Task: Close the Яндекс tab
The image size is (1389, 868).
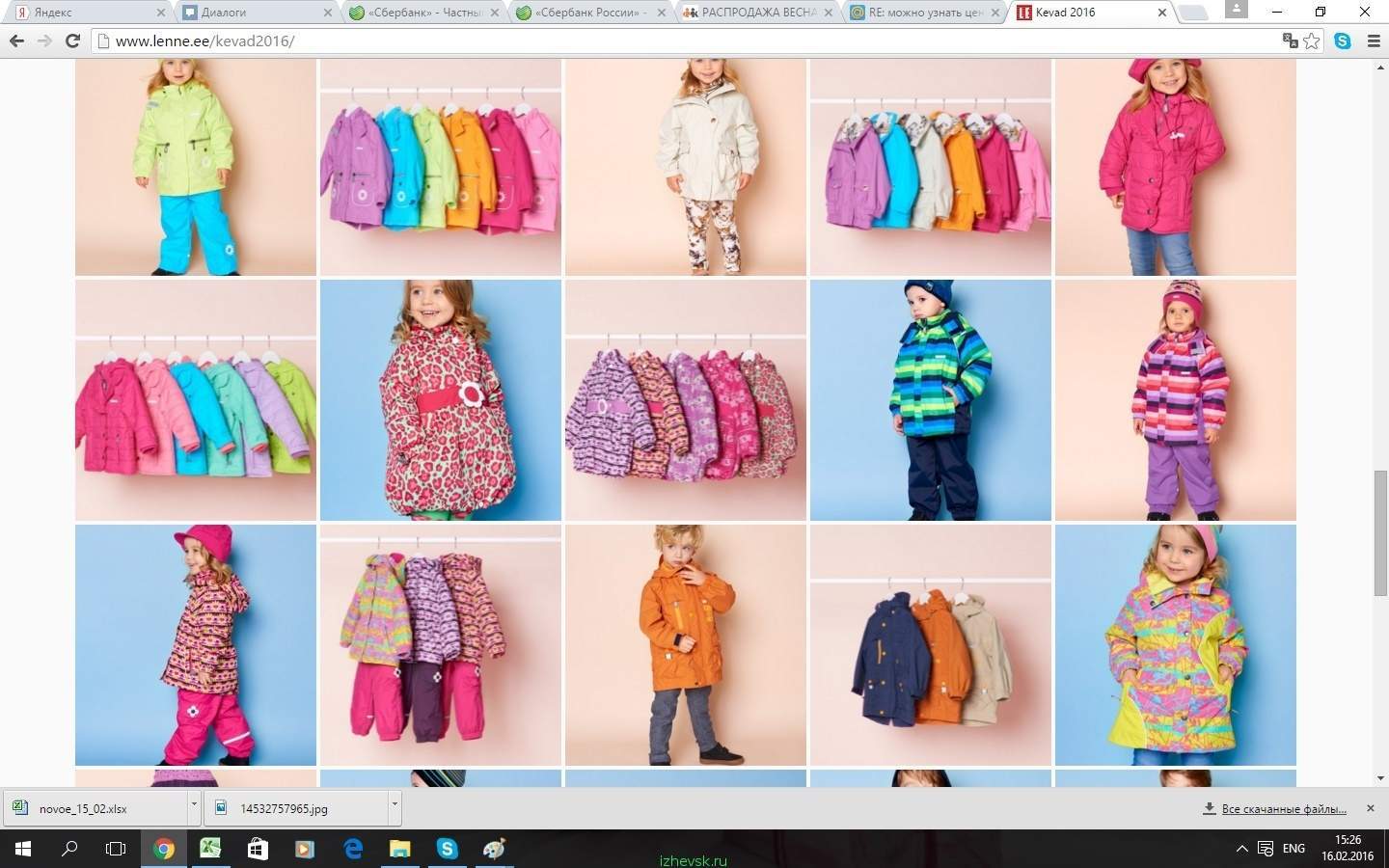Action: coord(161,13)
